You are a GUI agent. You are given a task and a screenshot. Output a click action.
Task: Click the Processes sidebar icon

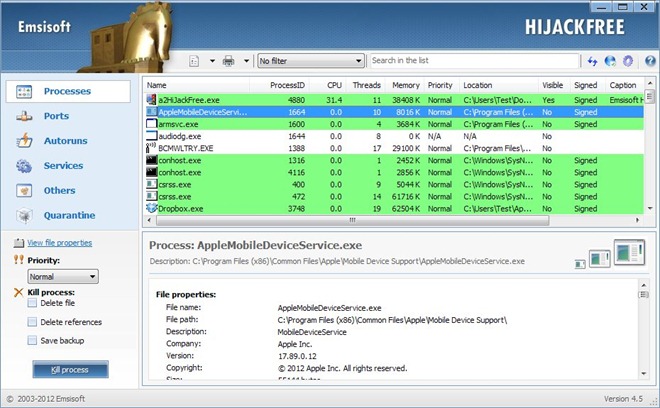[x=24, y=91]
